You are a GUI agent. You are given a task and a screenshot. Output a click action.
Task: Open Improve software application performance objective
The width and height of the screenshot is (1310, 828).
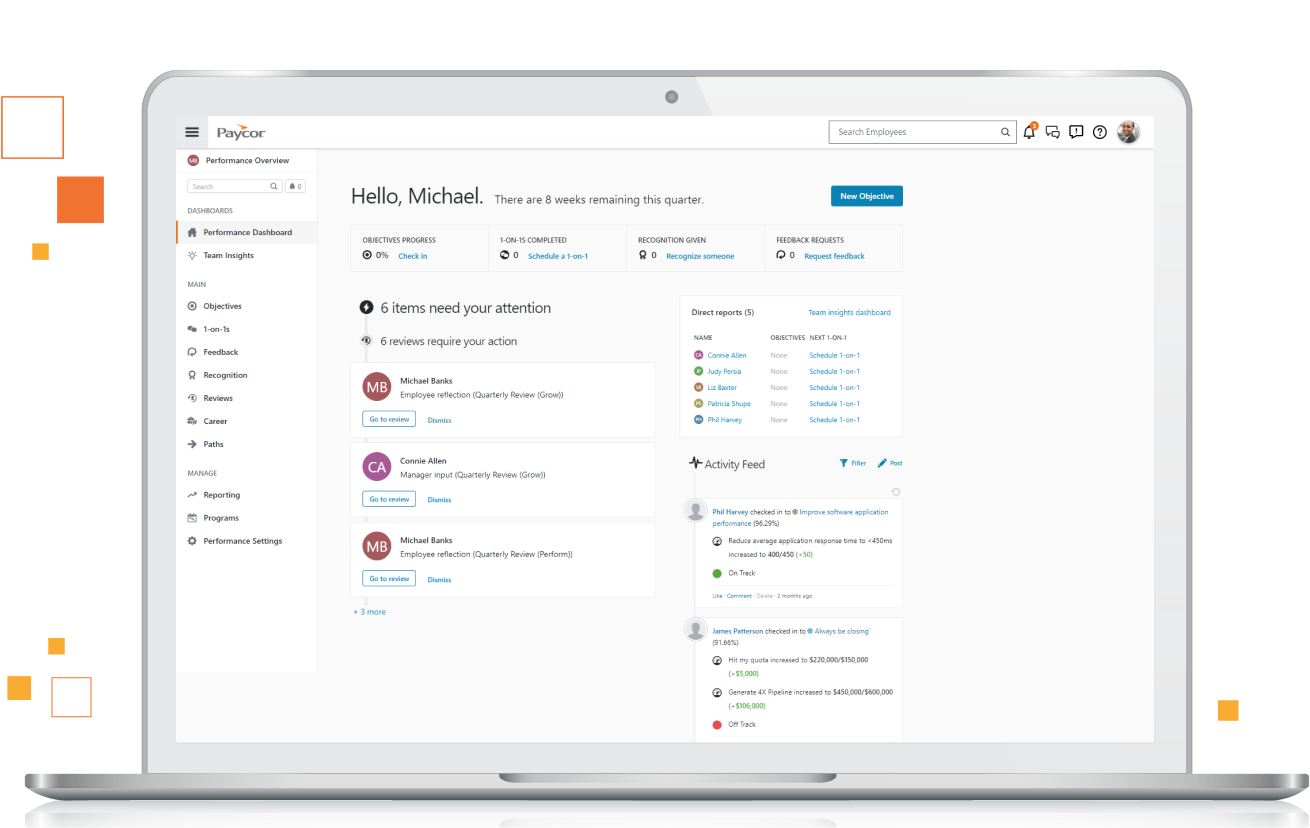(800, 517)
